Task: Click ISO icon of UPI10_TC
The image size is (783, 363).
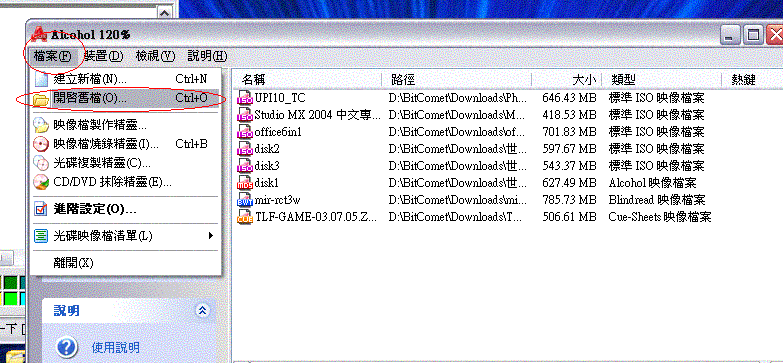Action: coord(245,97)
